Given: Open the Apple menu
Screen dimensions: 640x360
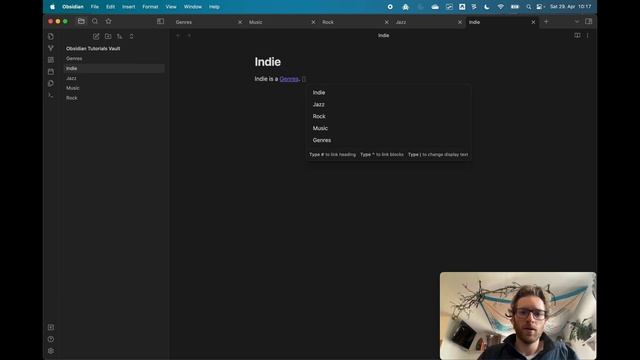Looking at the screenshot, I should pos(52,7).
